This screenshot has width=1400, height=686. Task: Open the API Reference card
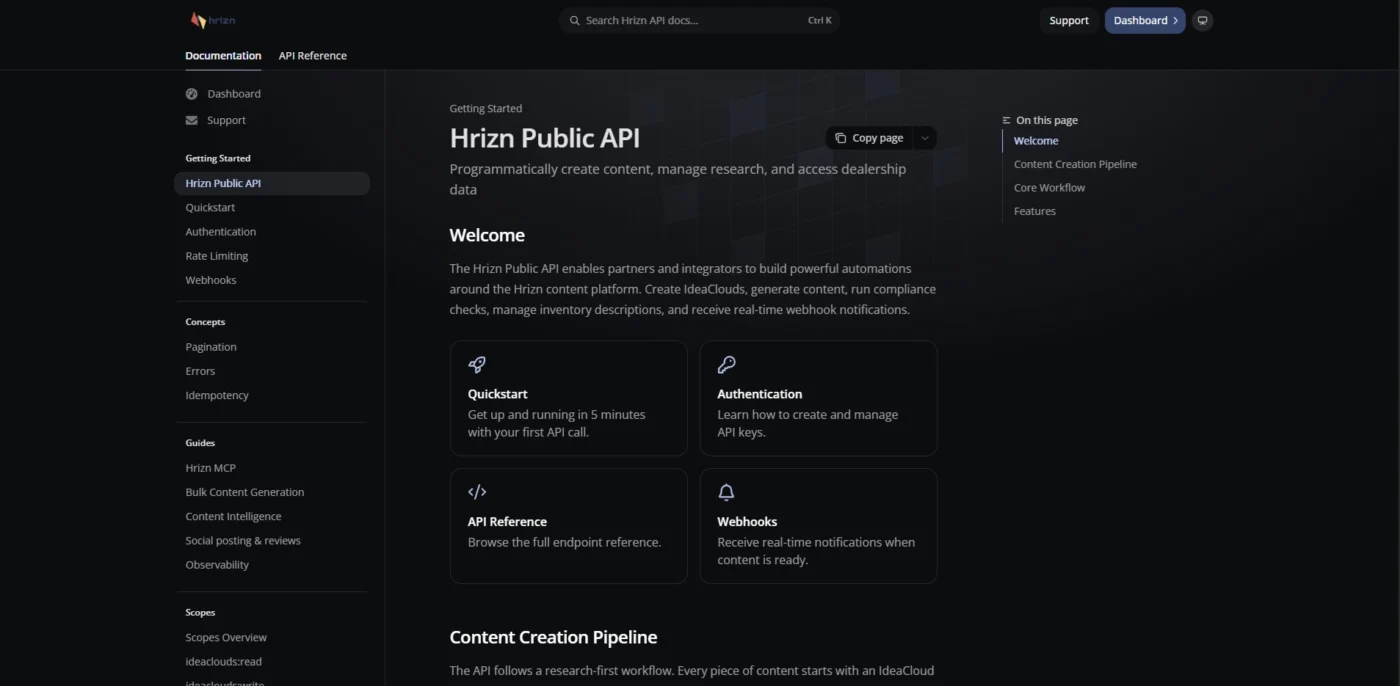pyautogui.click(x=569, y=526)
